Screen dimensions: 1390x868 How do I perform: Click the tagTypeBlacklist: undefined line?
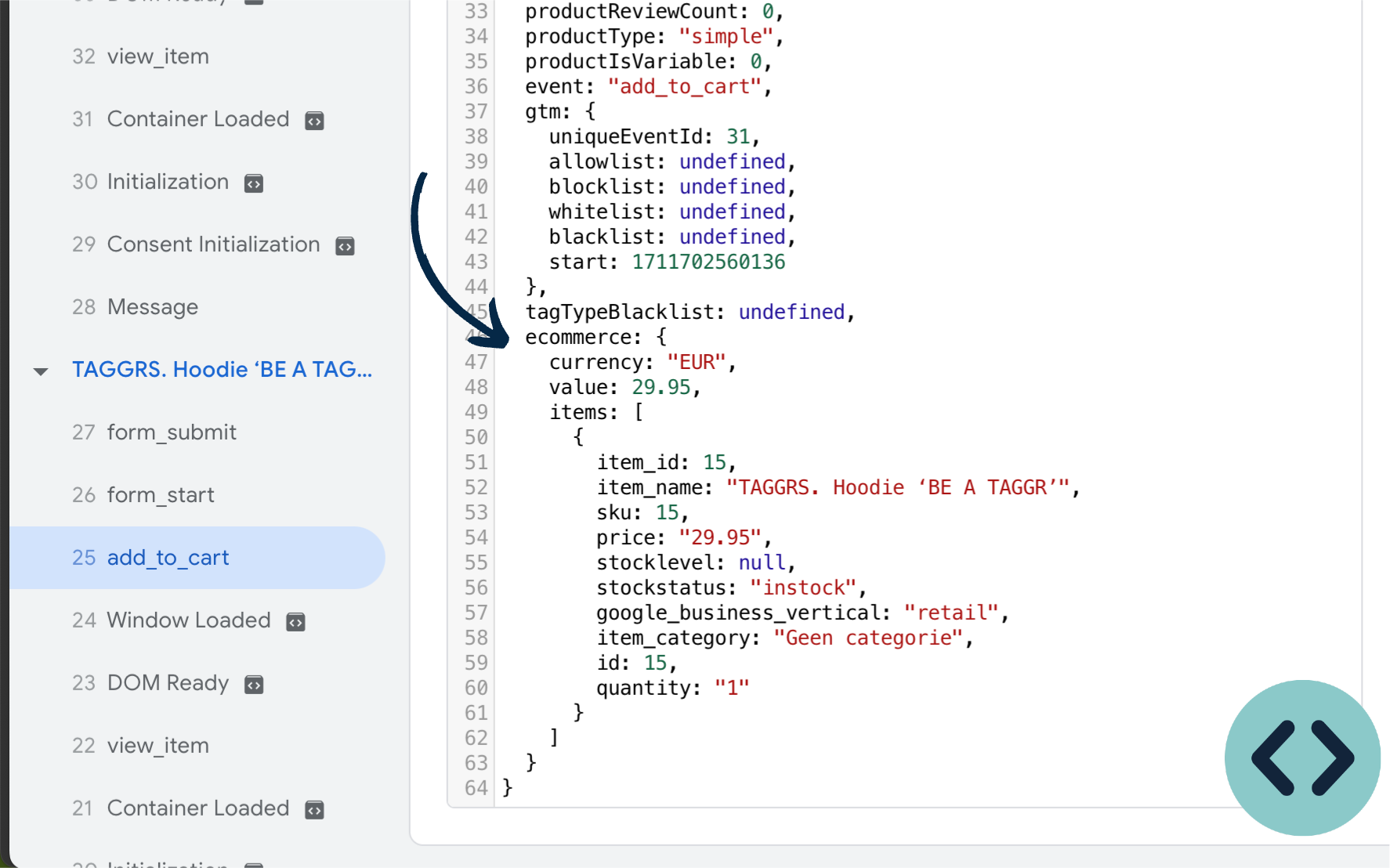tap(690, 312)
